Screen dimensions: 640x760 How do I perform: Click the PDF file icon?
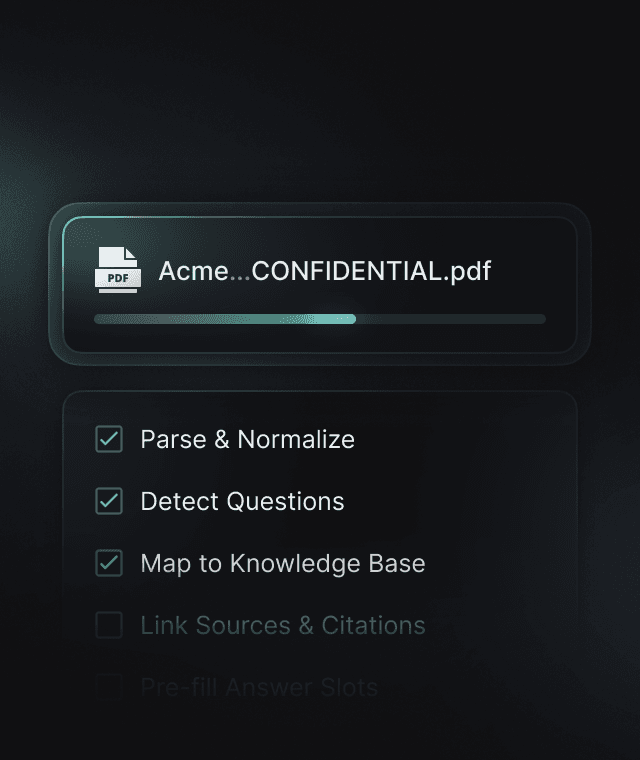[x=118, y=270]
